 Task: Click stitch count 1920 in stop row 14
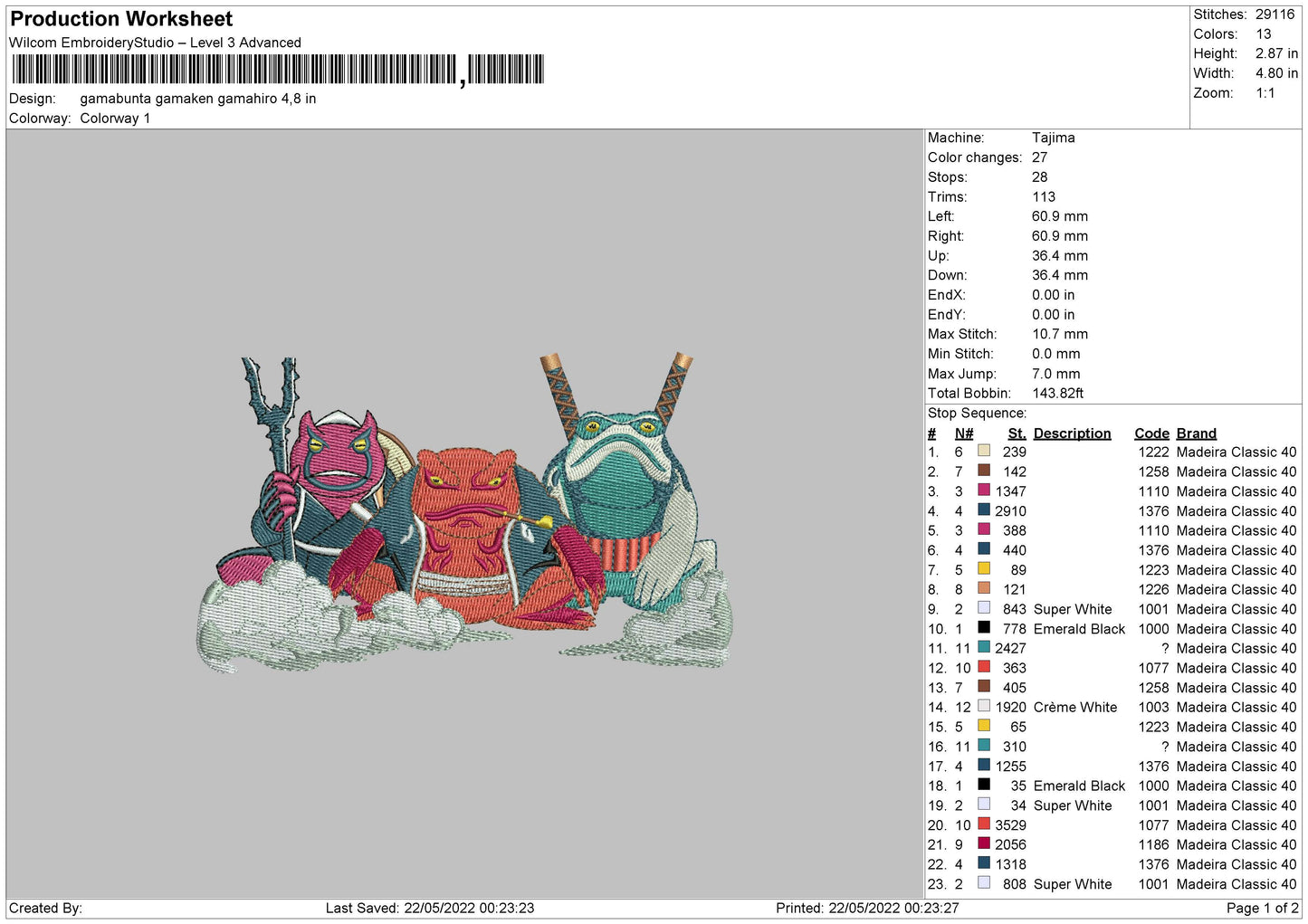tap(1010, 708)
